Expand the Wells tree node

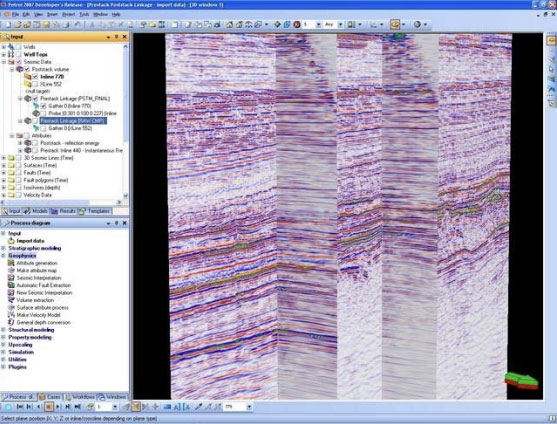pyautogui.click(x=4, y=47)
